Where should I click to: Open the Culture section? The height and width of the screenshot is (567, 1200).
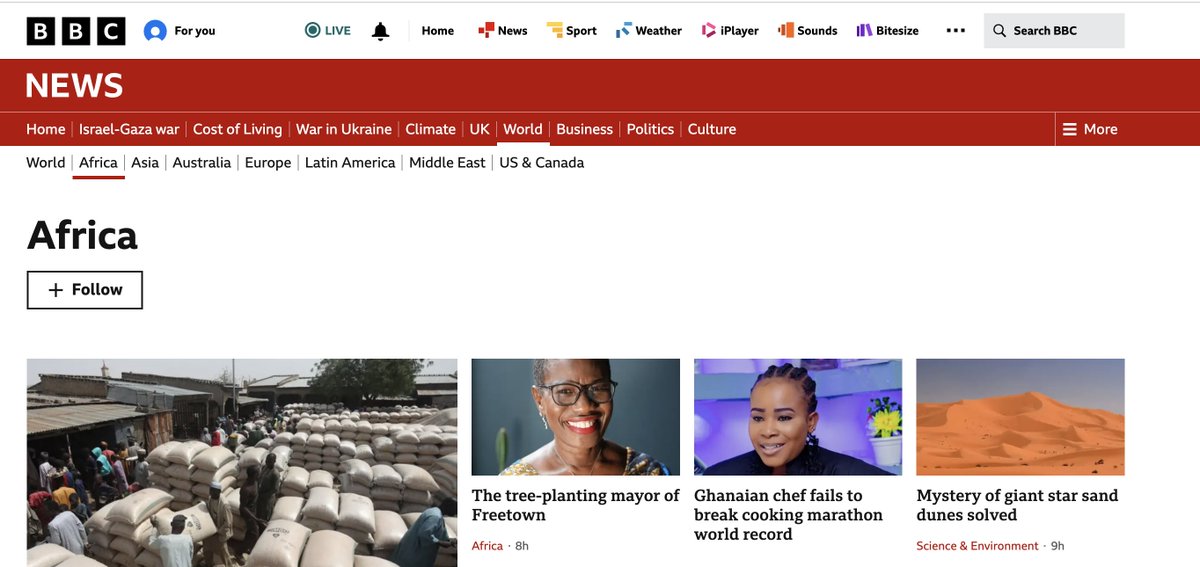(x=712, y=129)
